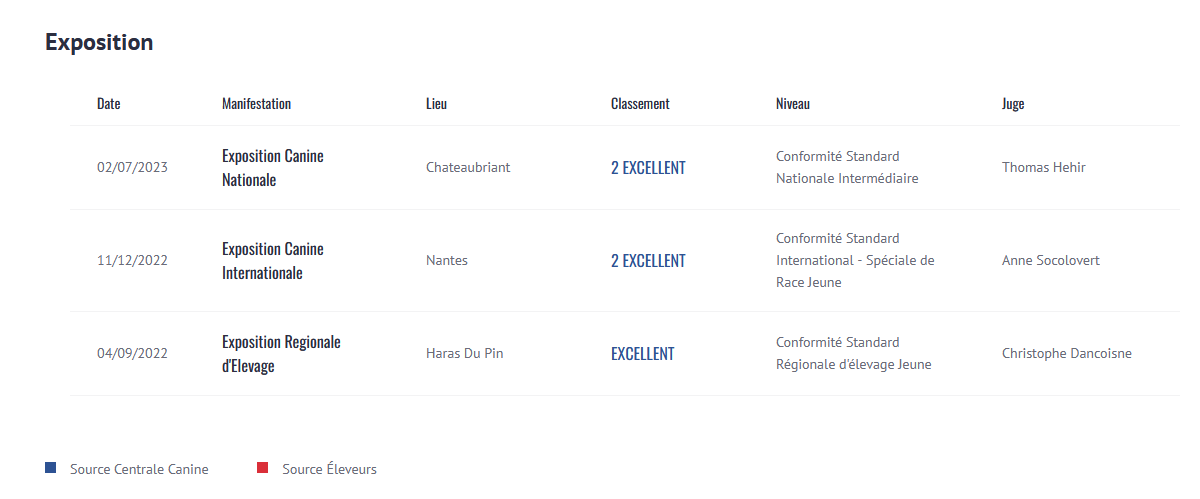Click the blue Source Centrale Canine swatch
Image resolution: width=1200 pixels, height=499 pixels.
(51, 468)
